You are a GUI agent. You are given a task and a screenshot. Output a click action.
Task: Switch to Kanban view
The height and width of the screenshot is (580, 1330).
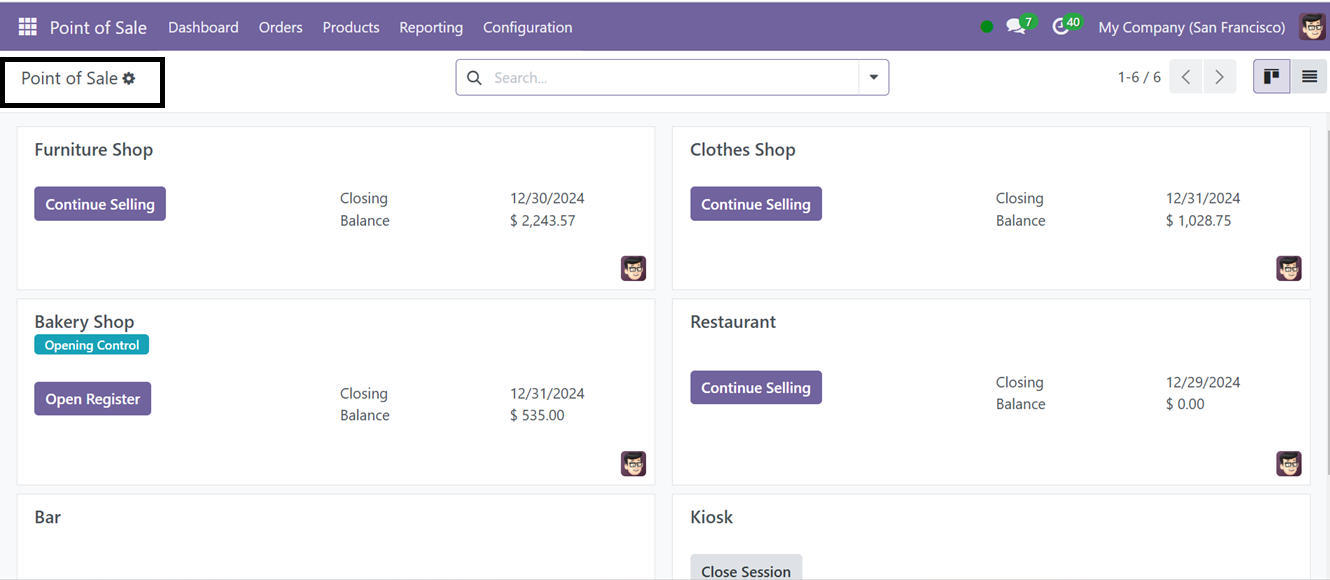click(1271, 77)
